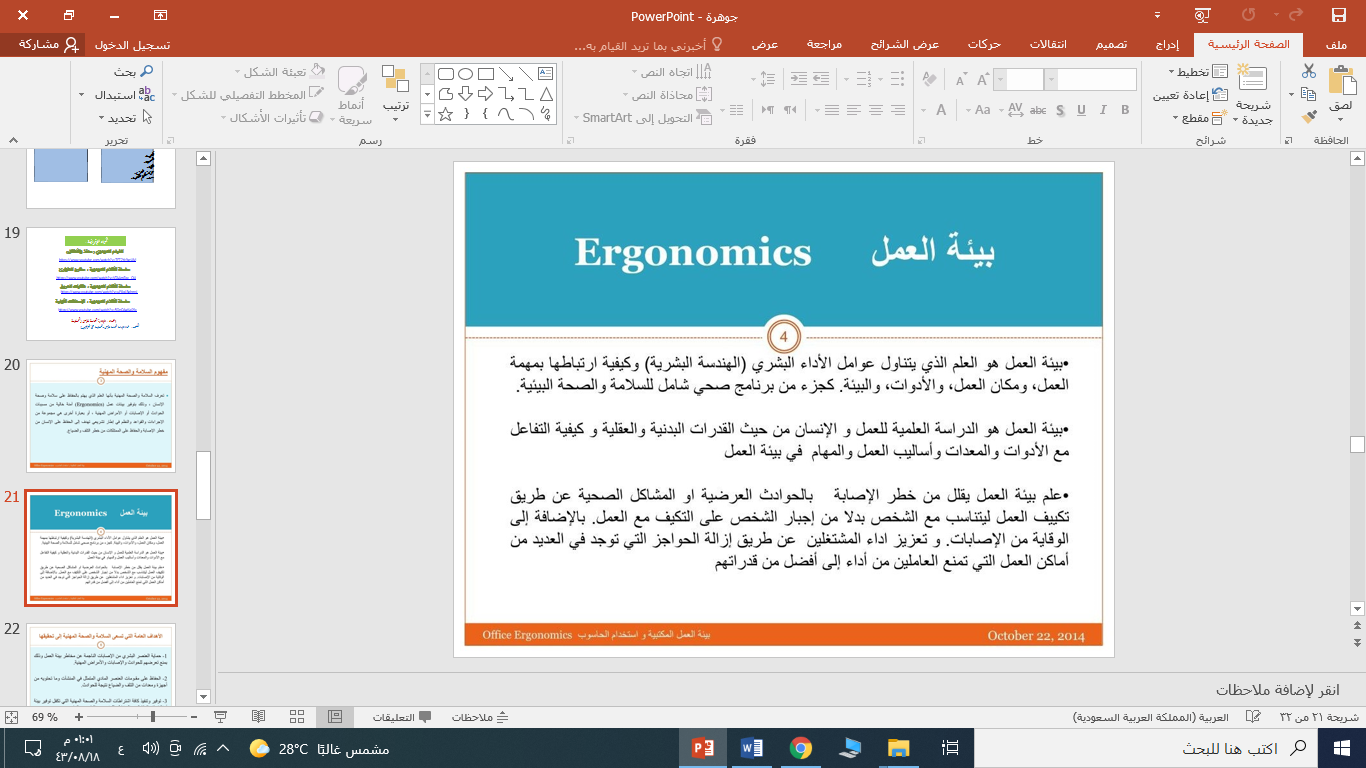Click the zoom slider in status bar
This screenshot has width=1366, height=768.
[152, 717]
